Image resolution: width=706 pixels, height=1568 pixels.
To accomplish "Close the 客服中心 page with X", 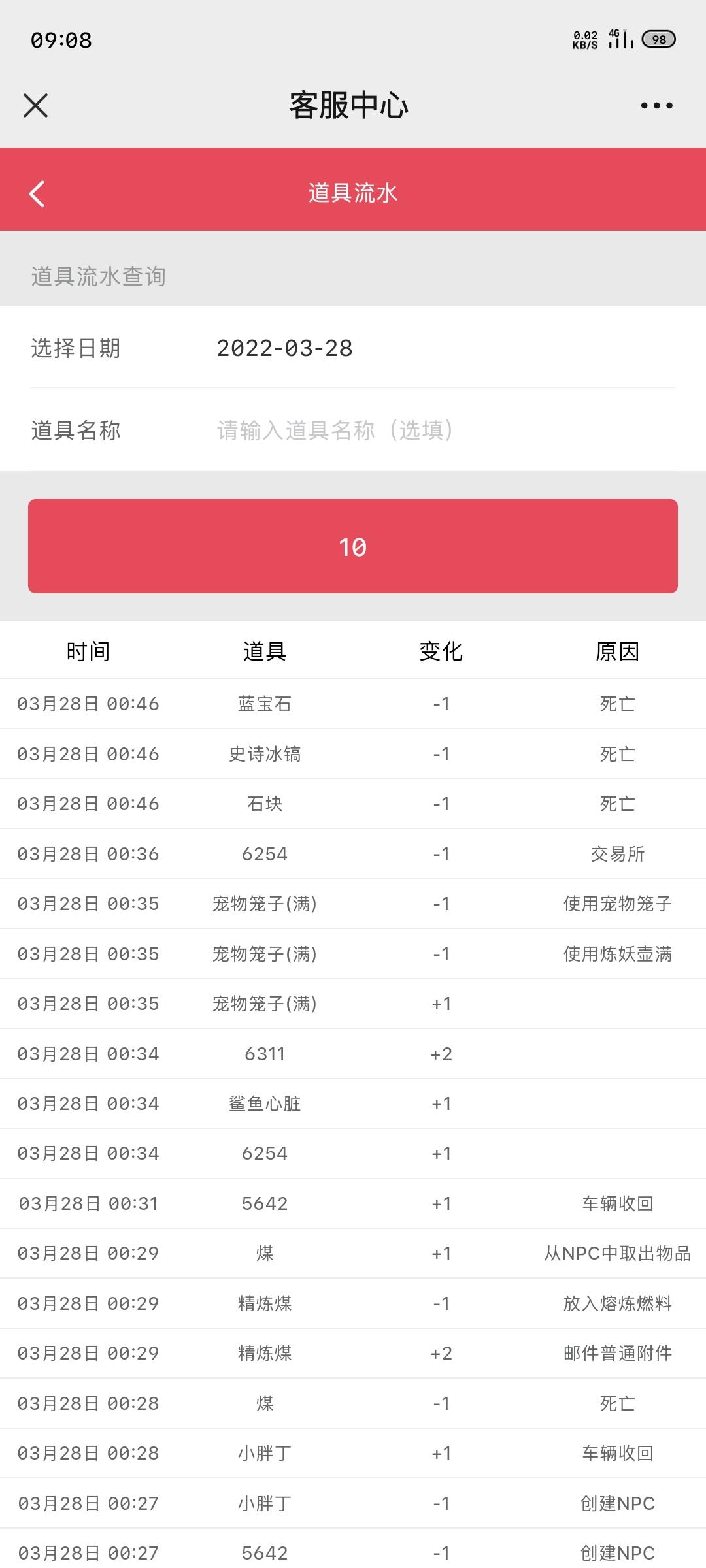I will point(36,105).
